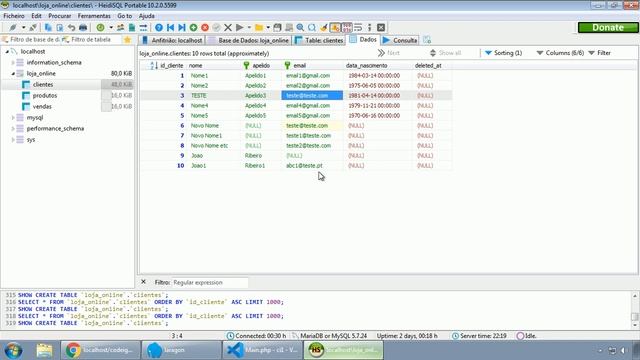Switch to Base de Dados: loja_online tab
Viewport: 640px width, 360px height.
click(249, 40)
